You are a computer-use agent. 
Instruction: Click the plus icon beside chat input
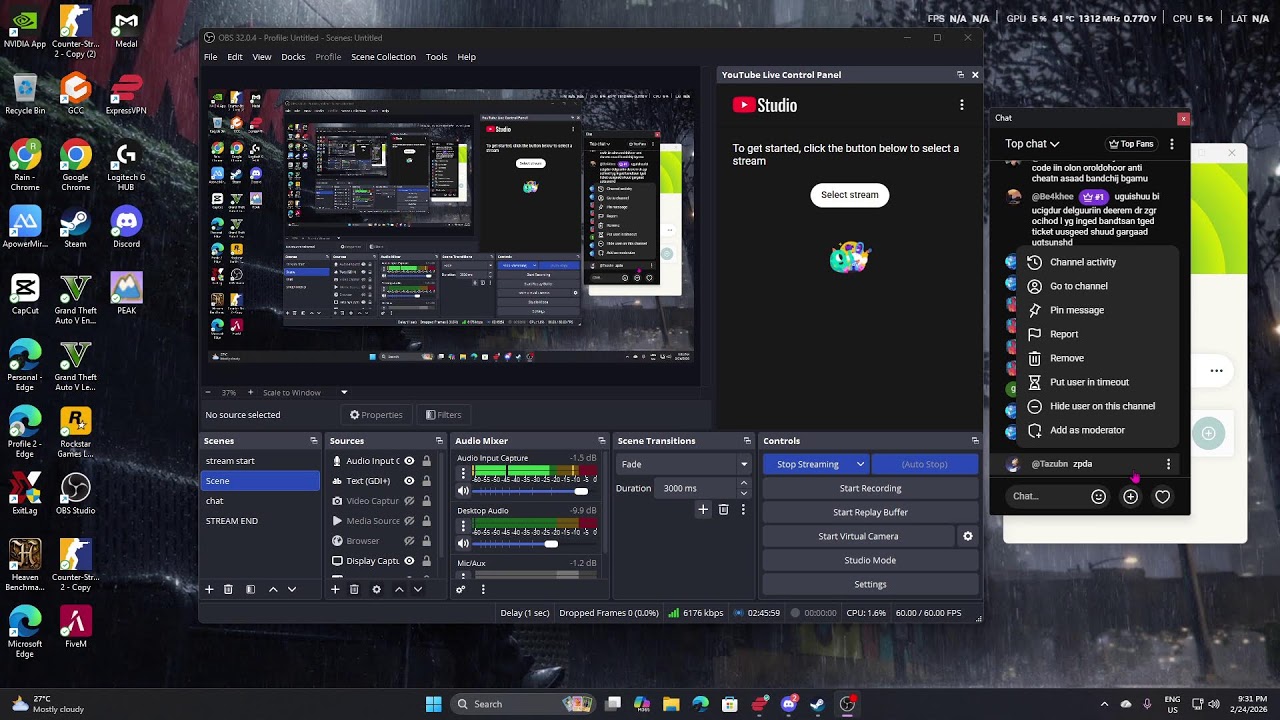click(x=1131, y=497)
